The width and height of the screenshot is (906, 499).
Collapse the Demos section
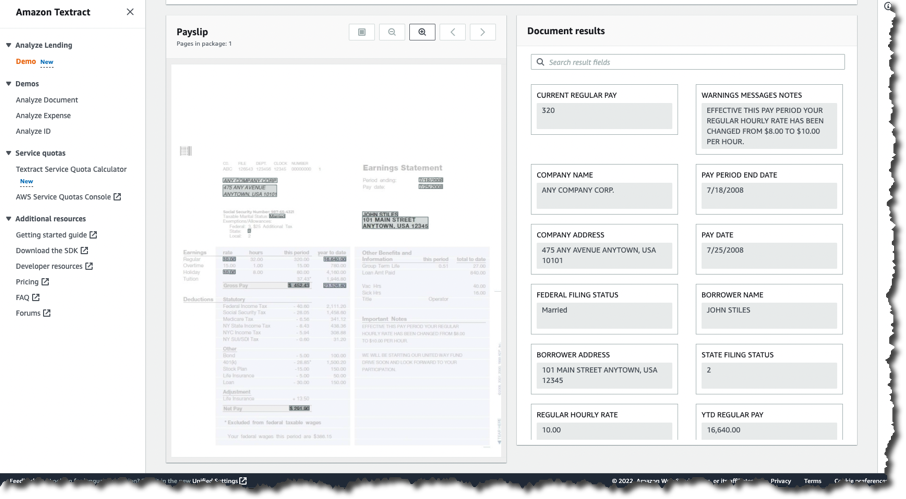[9, 84]
